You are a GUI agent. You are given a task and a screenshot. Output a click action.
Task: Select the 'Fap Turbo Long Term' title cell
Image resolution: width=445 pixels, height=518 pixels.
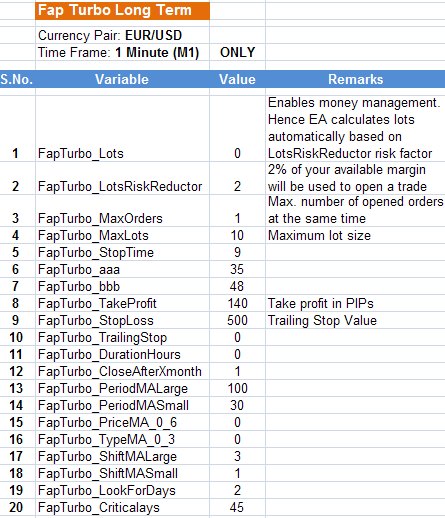(122, 10)
